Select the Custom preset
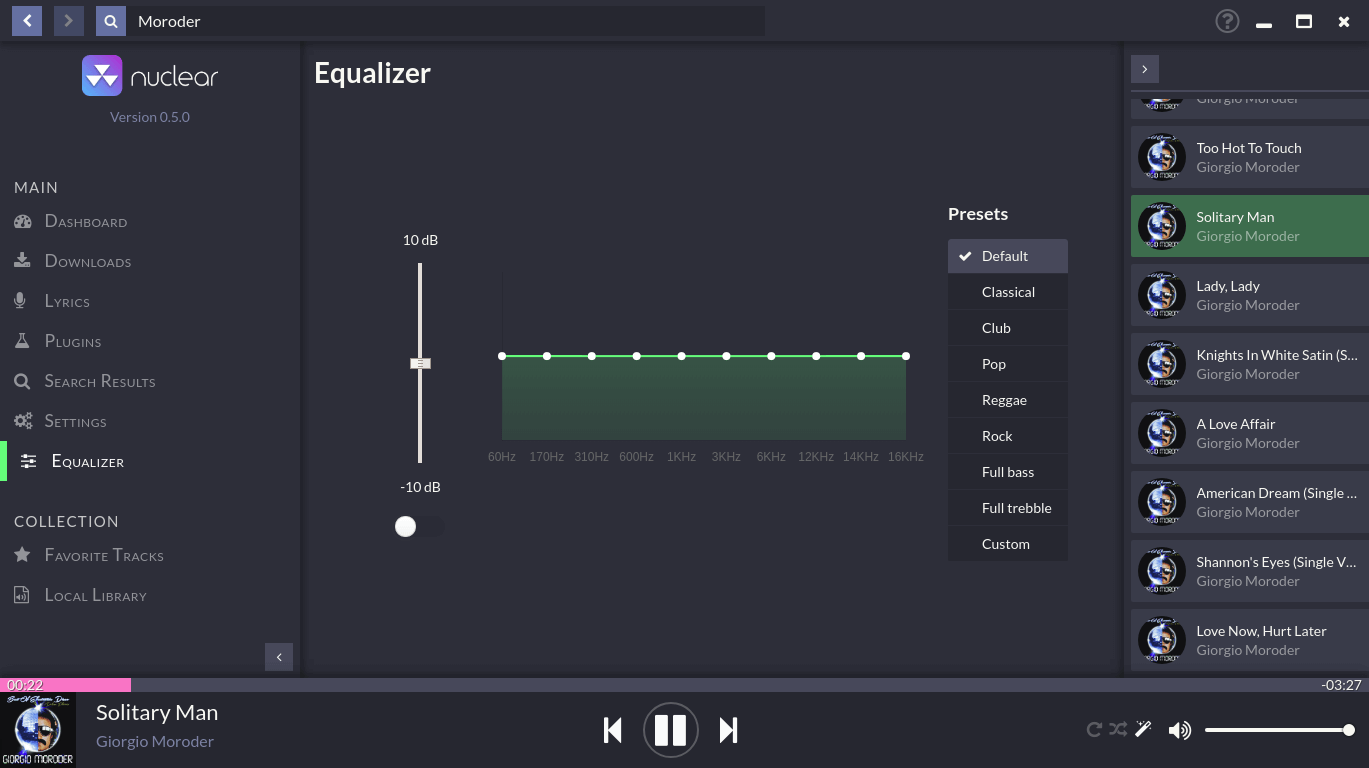1369x768 pixels. tap(1008, 544)
